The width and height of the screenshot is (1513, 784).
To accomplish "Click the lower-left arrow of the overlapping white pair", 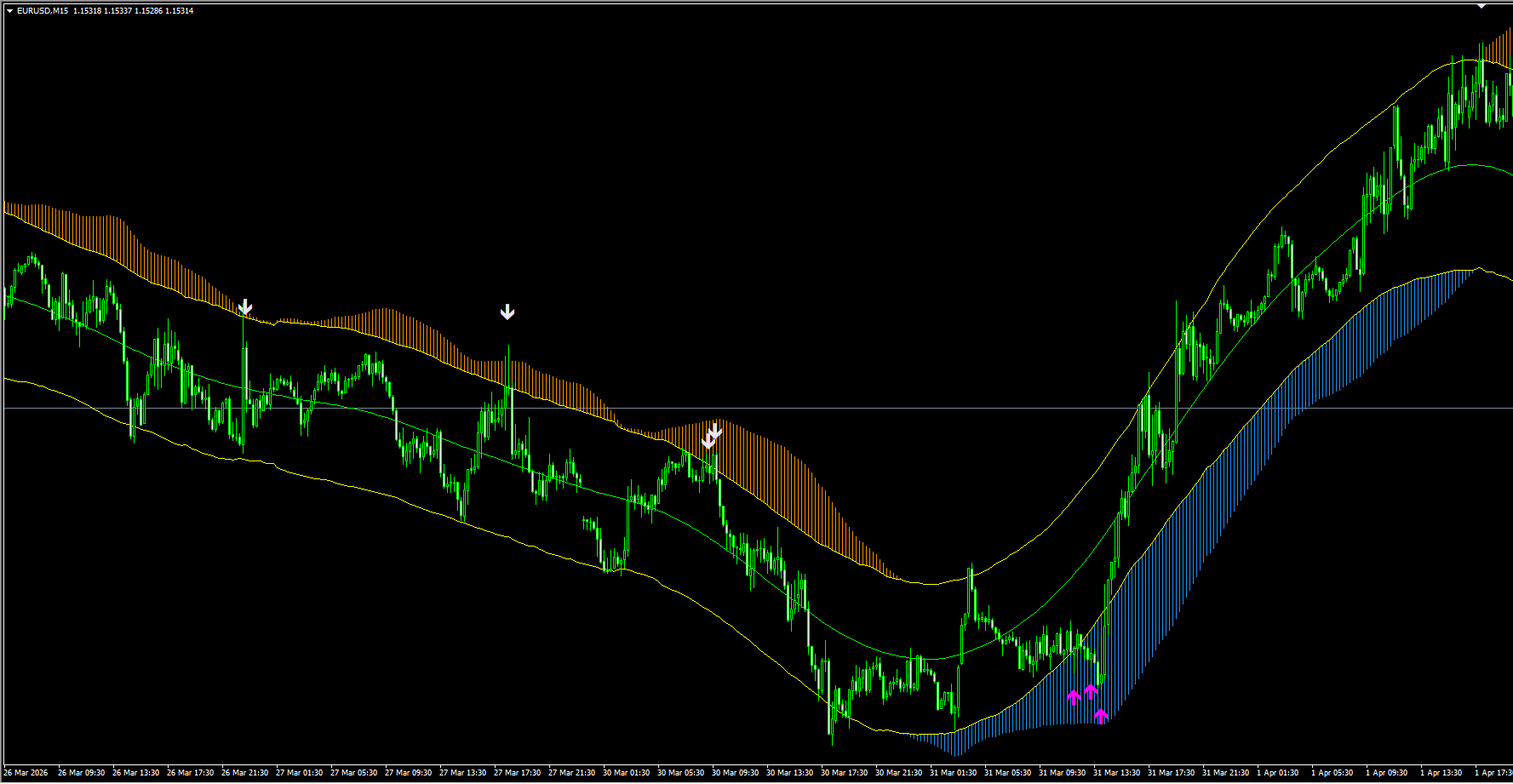I will click(708, 441).
